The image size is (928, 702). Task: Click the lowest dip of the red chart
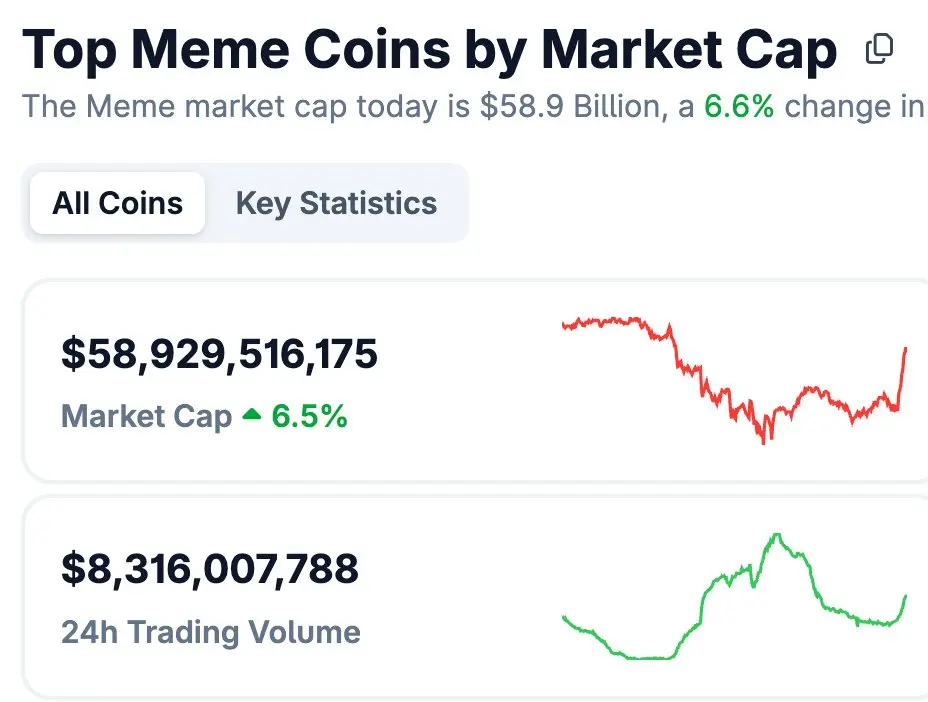point(766,440)
